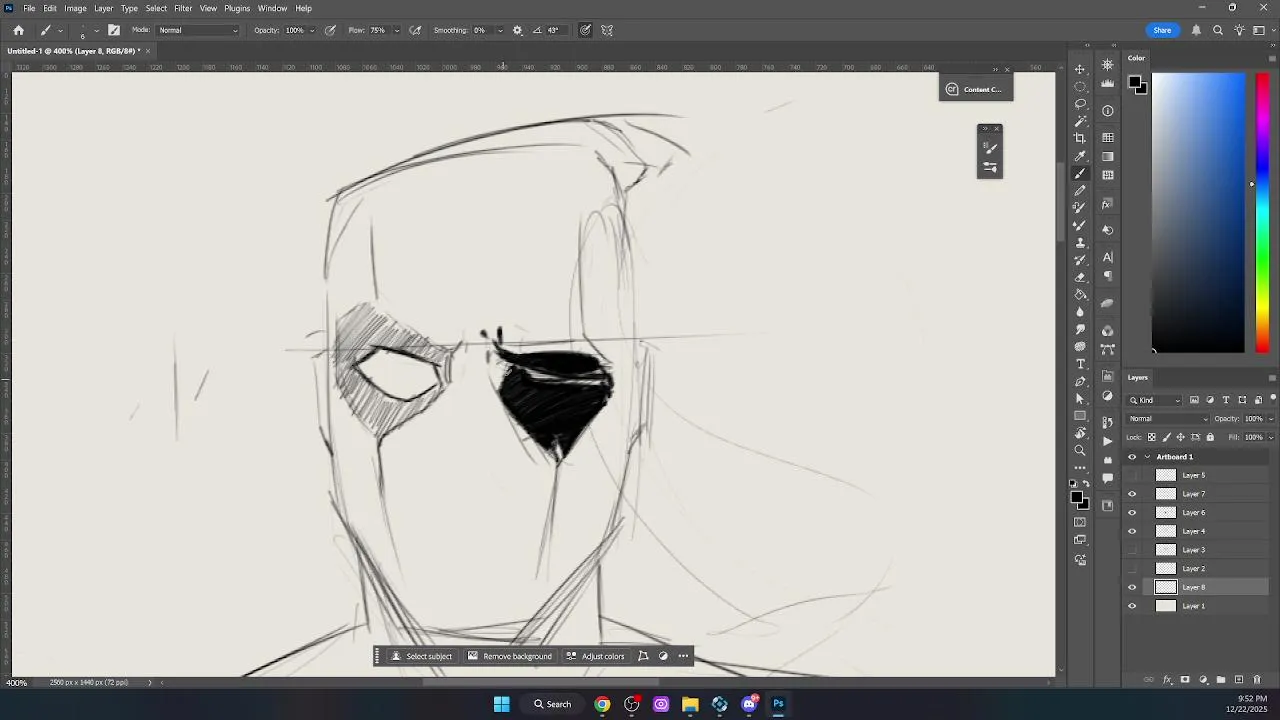Open layer blend mode Normal dropdown
This screenshot has width=1280, height=720.
(1168, 419)
